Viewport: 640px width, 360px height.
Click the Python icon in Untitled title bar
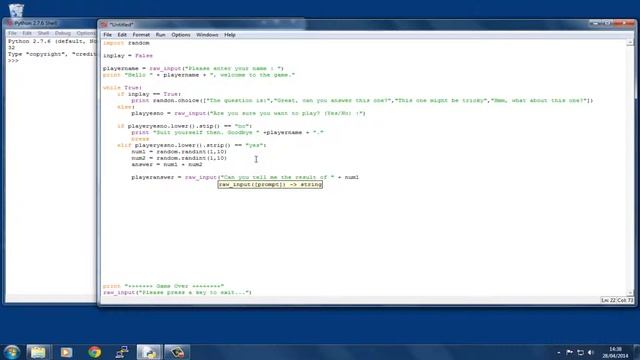(104, 24)
